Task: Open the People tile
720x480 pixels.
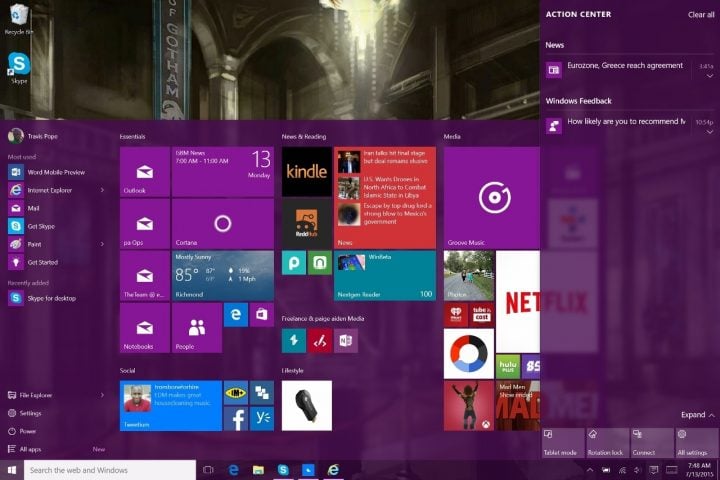Action: pos(197,328)
